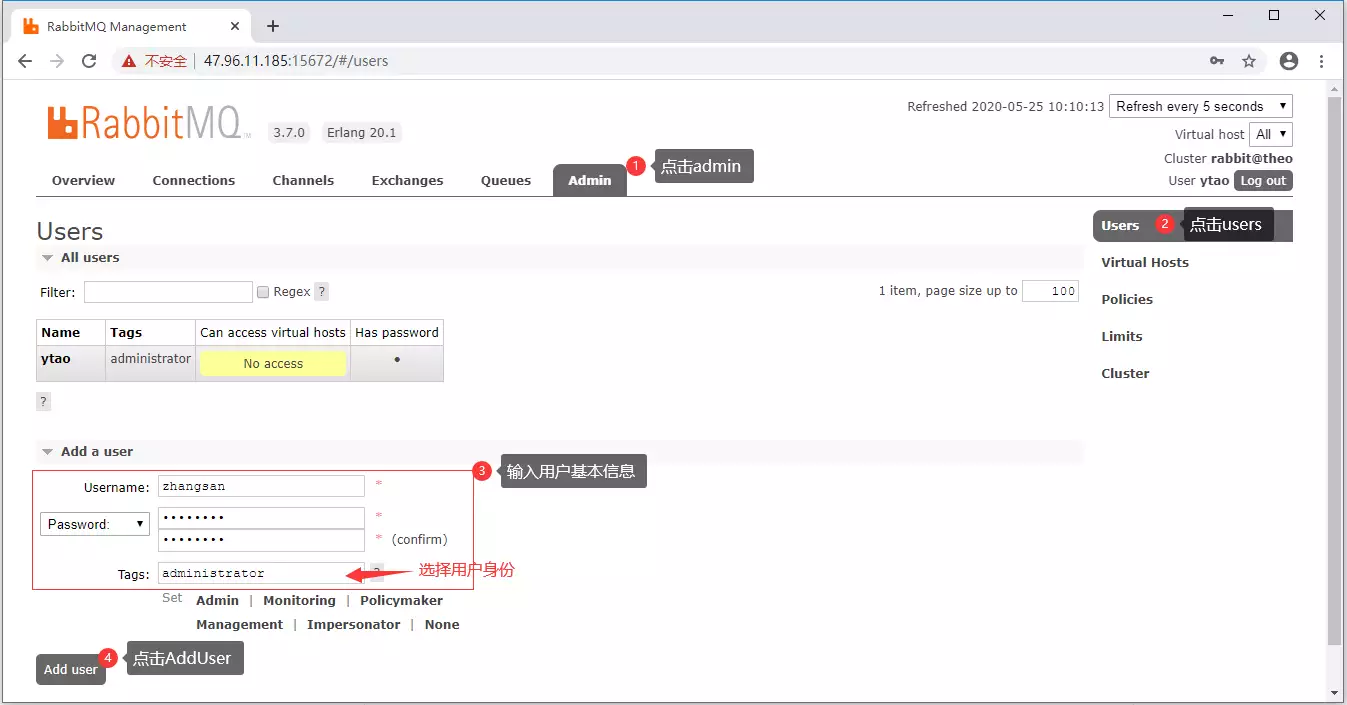Bookmark page with star icon
This screenshot has width=1347, height=705.
[1249, 61]
